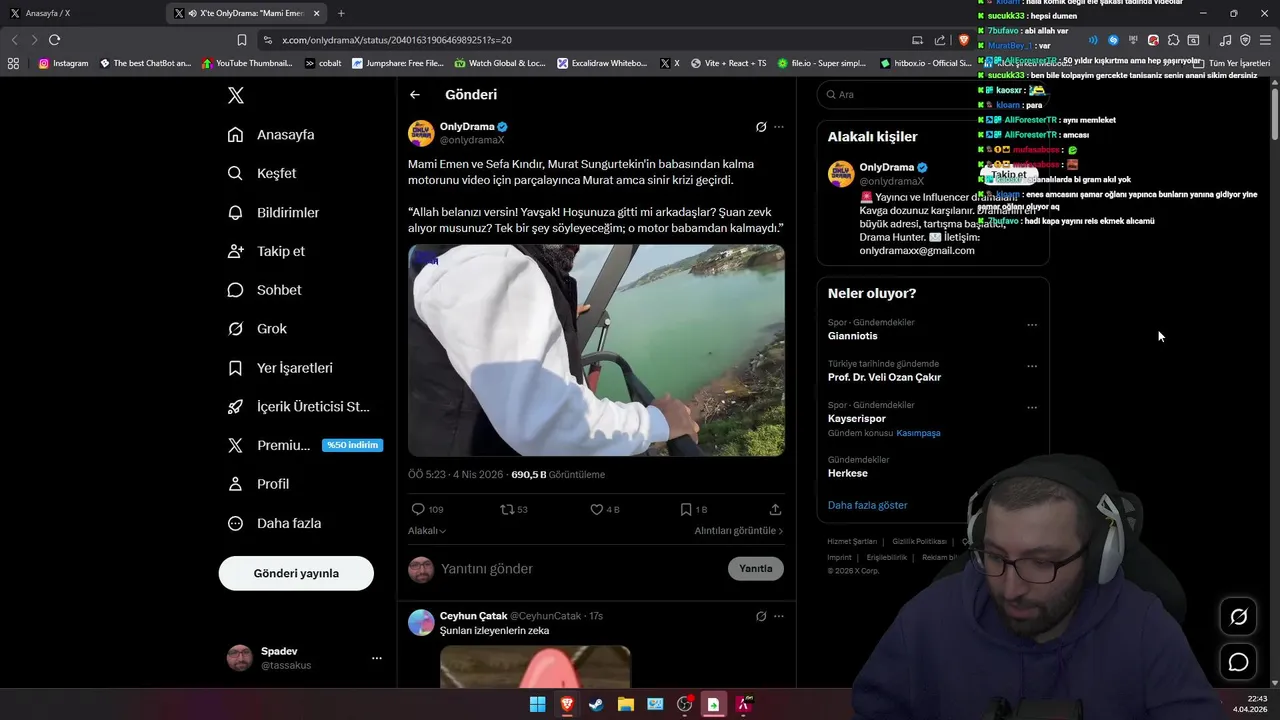Open browser apps grid icon
This screenshot has width=1280, height=720.
[x=13, y=63]
